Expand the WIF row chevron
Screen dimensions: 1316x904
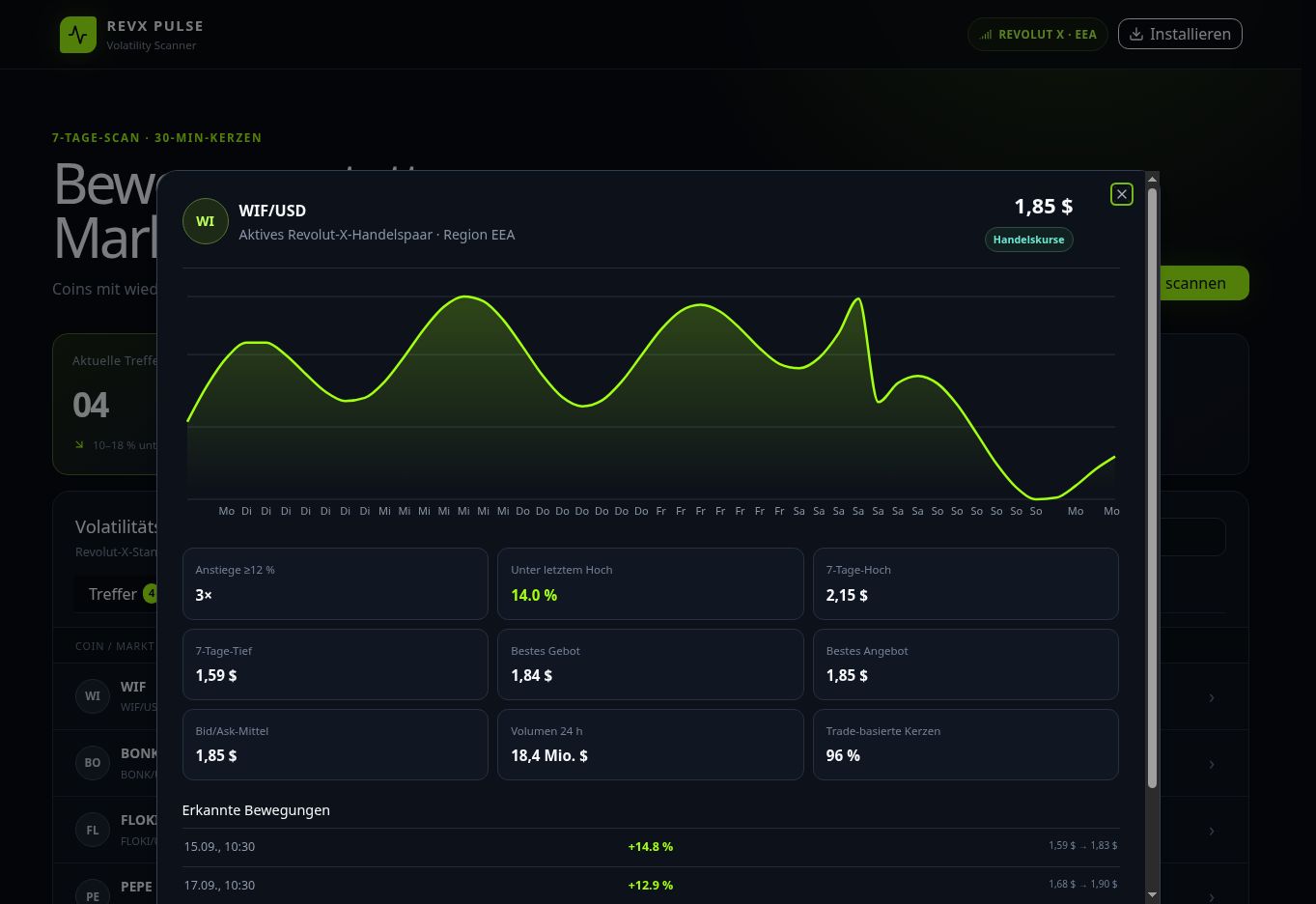pyautogui.click(x=1212, y=697)
